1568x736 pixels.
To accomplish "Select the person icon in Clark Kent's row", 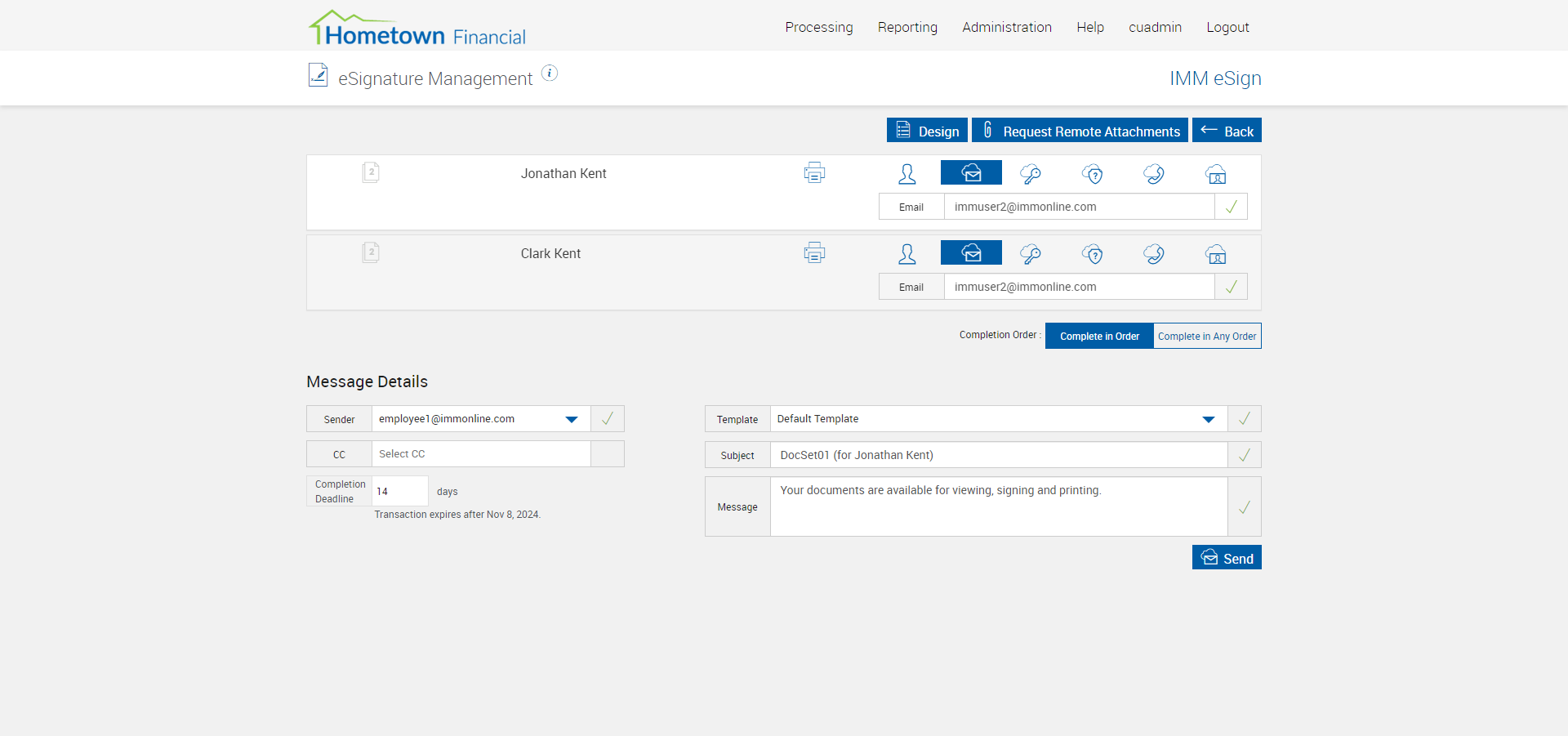I will [907, 253].
